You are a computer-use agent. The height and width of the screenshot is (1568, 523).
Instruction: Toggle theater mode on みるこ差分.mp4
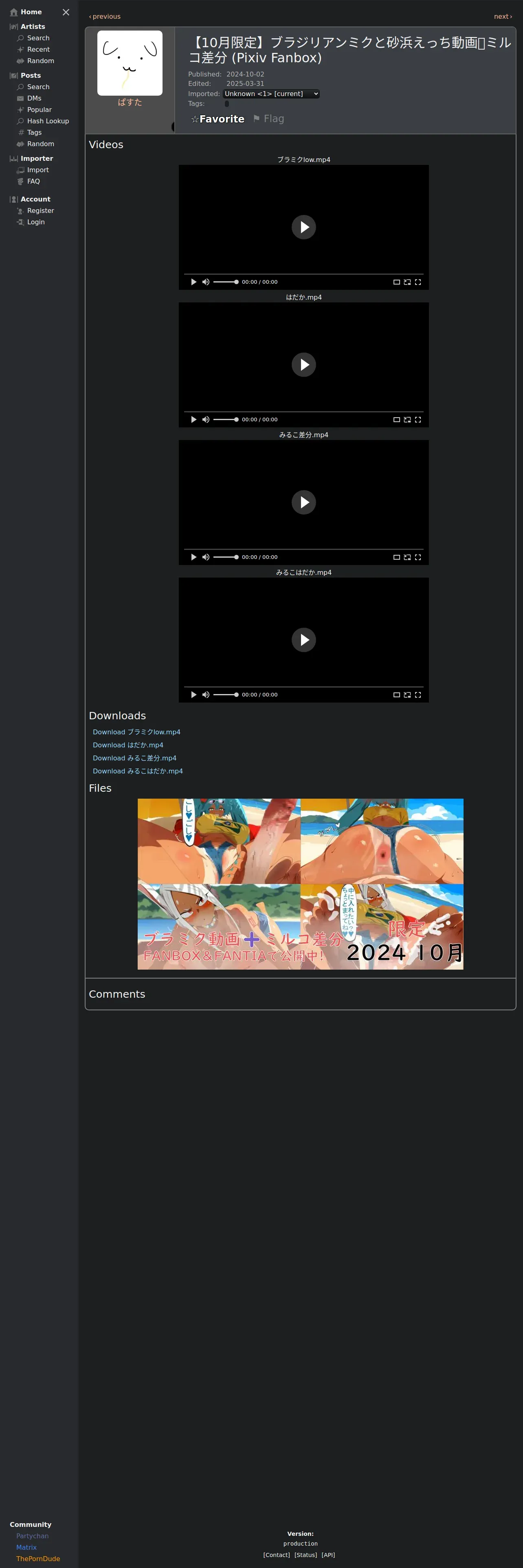pos(396,557)
